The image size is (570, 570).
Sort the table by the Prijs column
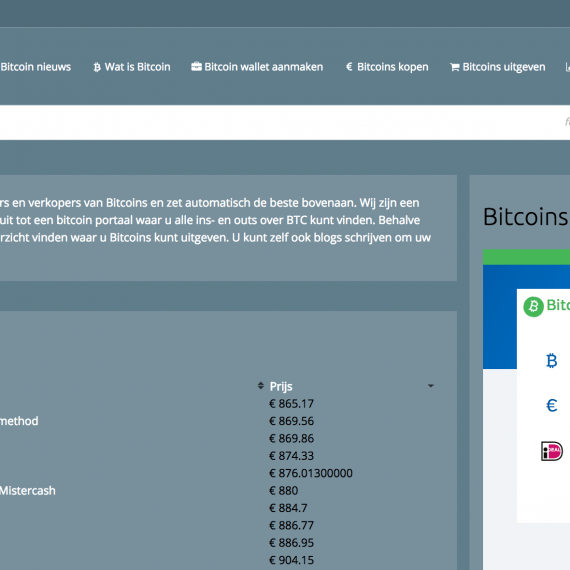pyautogui.click(x=281, y=386)
